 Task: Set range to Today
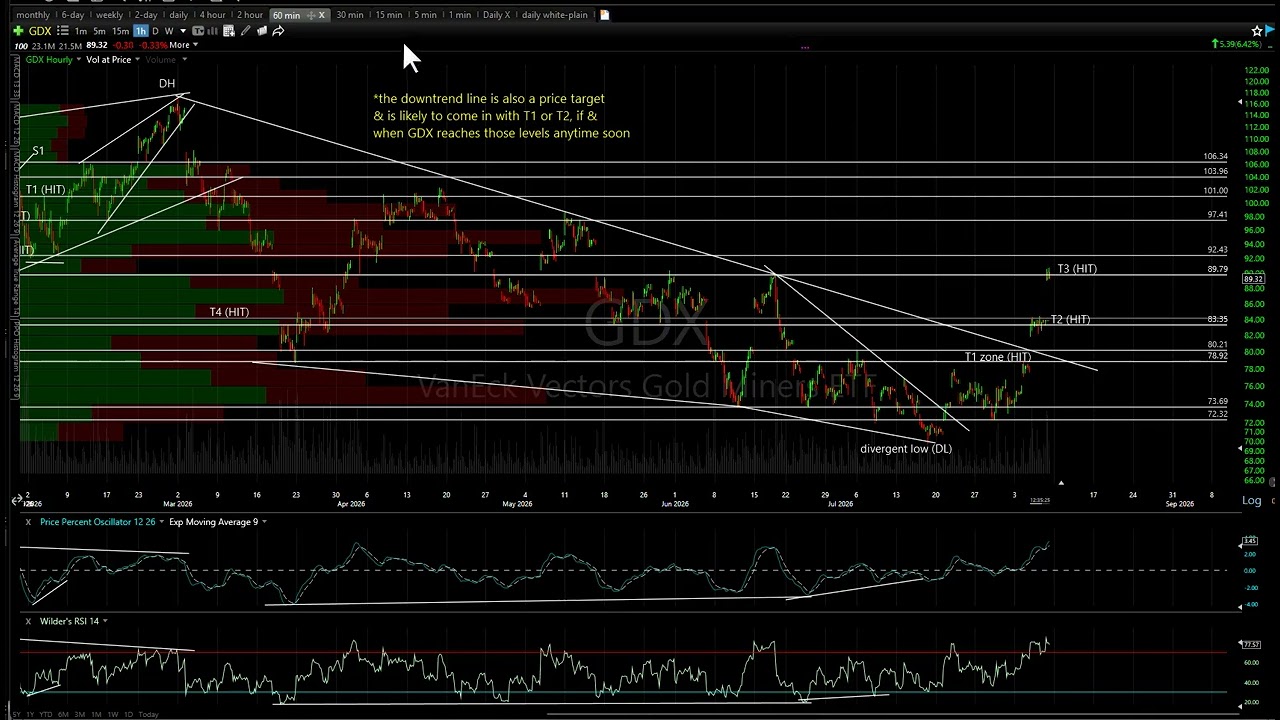pos(149,714)
